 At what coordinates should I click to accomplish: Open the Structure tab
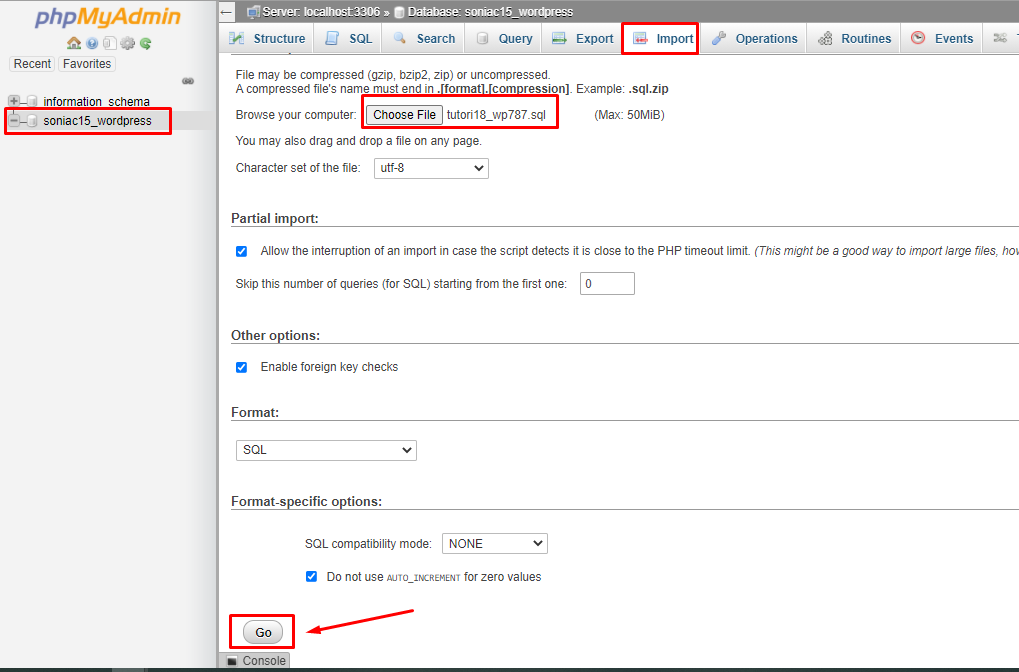pyautogui.click(x=267, y=38)
